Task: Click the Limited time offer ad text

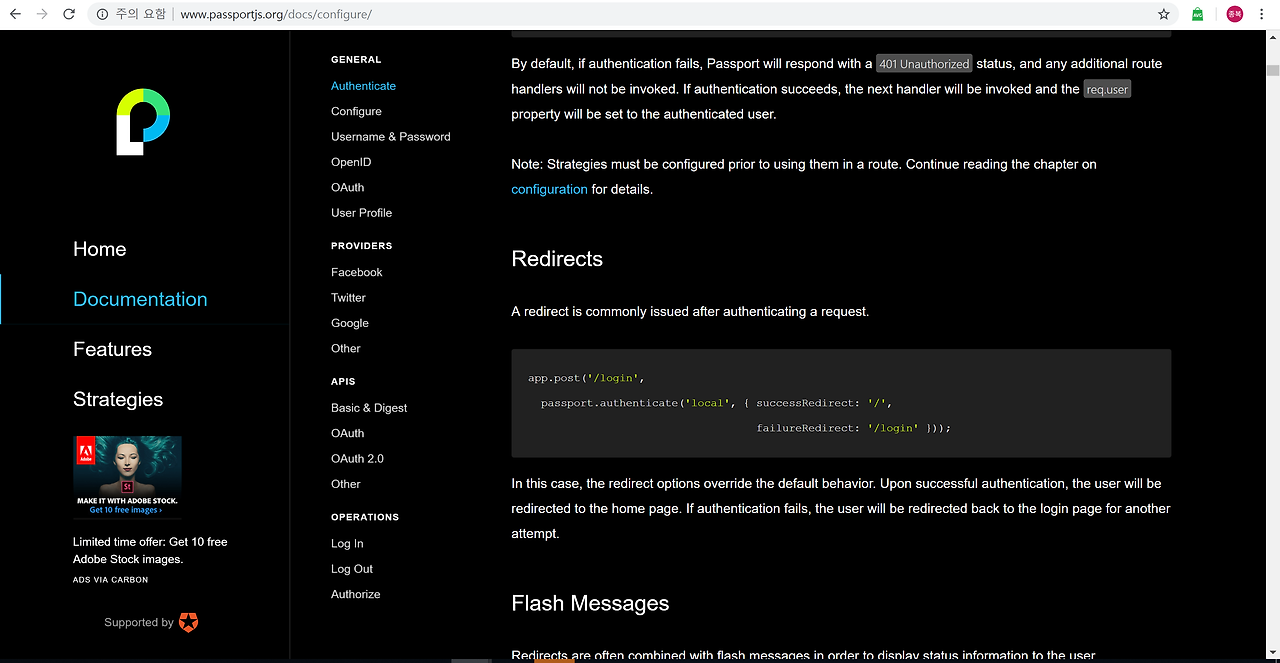Action: (x=150, y=550)
